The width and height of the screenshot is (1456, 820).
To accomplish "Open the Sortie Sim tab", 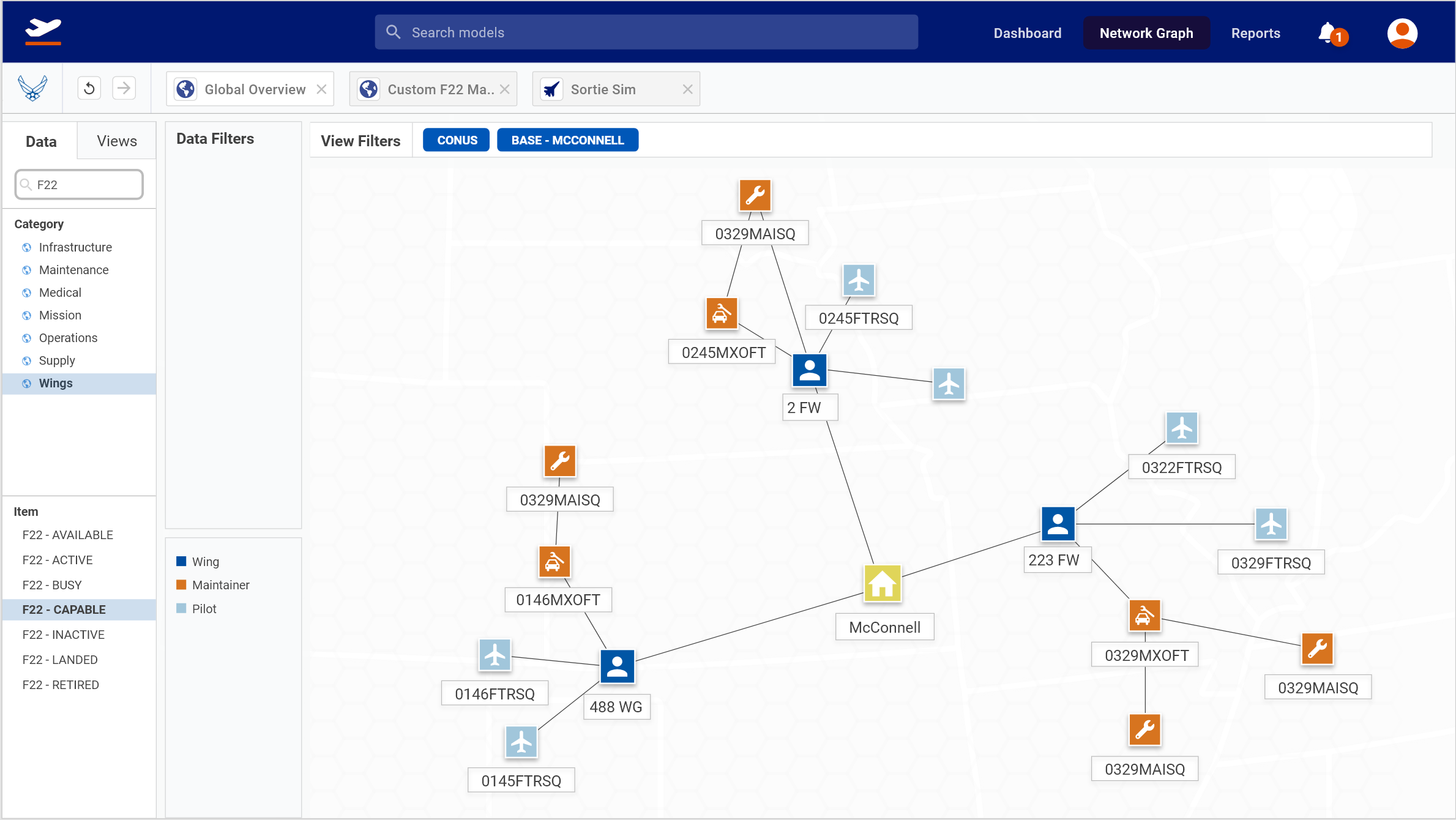I will 603,89.
